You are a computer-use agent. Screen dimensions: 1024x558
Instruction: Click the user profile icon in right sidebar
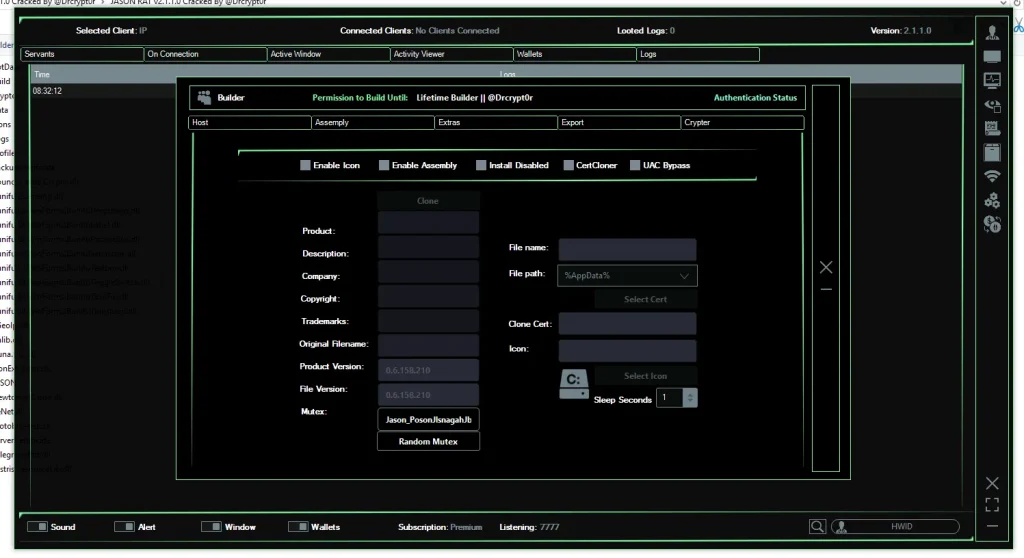click(992, 33)
